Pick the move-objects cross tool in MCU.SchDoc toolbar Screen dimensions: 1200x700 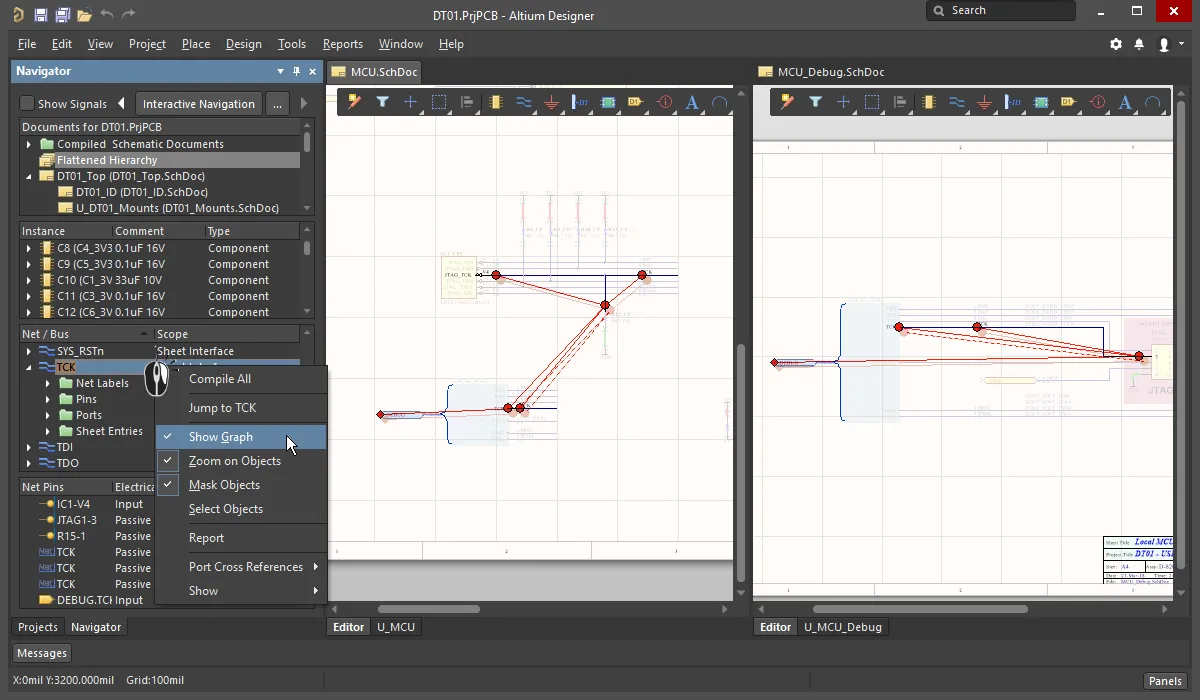point(410,102)
